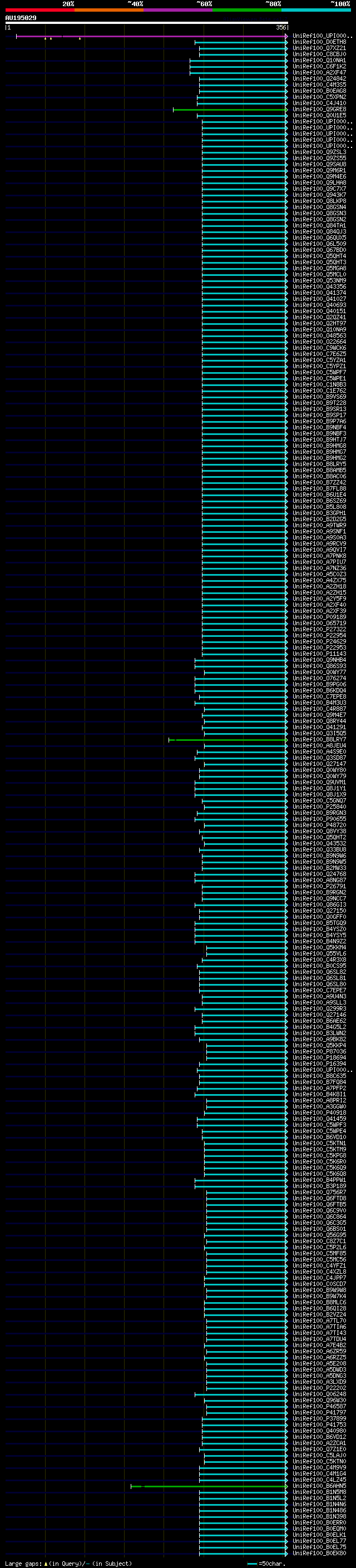Select the UniRef100_P48720 label

click(319, 825)
